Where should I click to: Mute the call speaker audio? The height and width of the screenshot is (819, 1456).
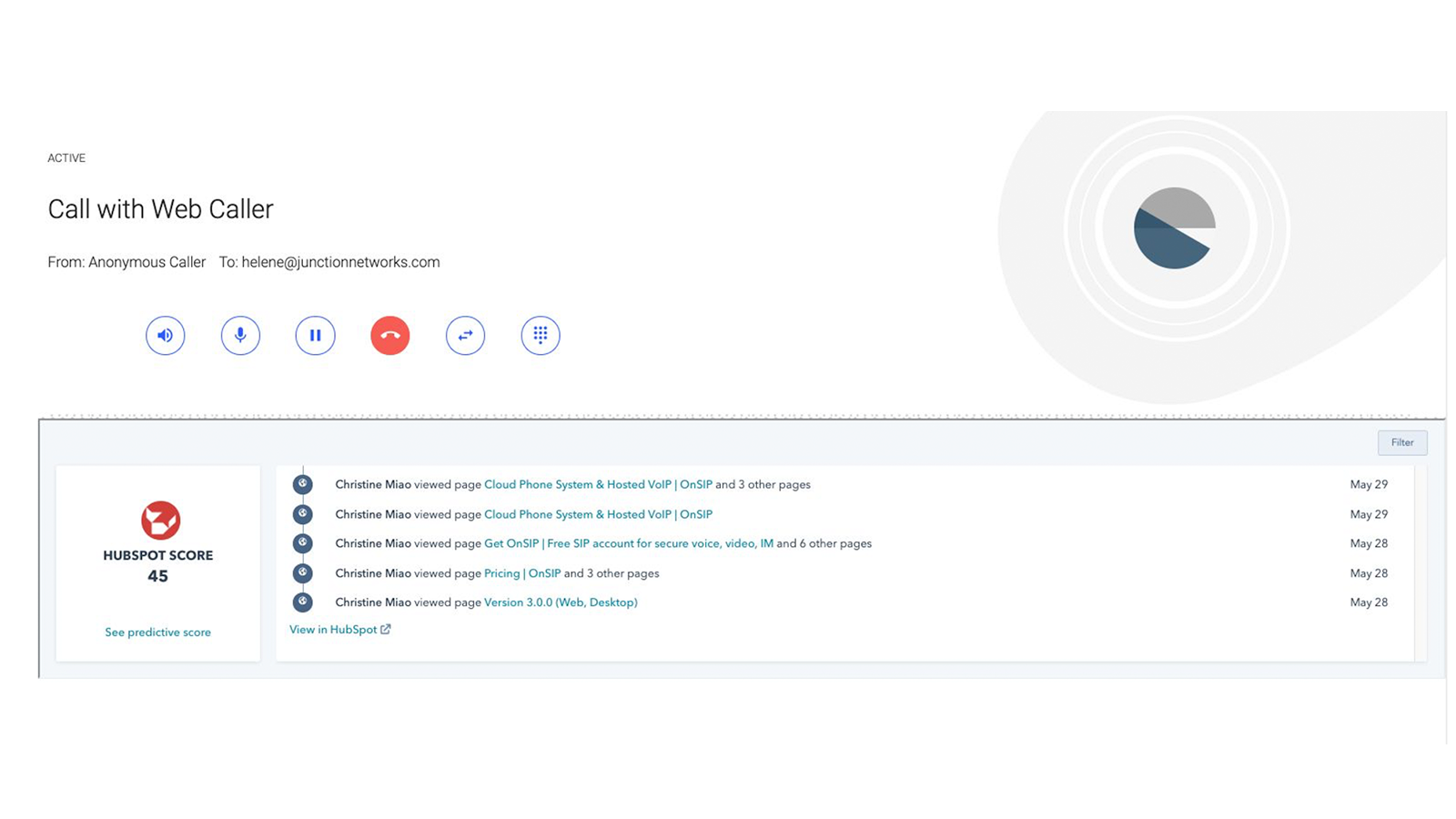[165, 335]
